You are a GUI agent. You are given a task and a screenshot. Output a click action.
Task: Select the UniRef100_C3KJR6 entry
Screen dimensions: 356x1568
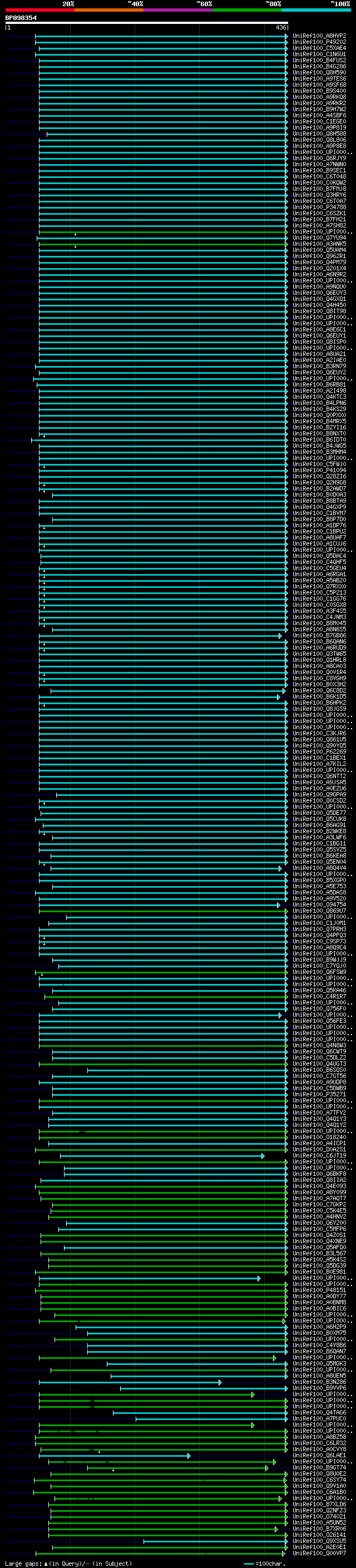pos(319,734)
